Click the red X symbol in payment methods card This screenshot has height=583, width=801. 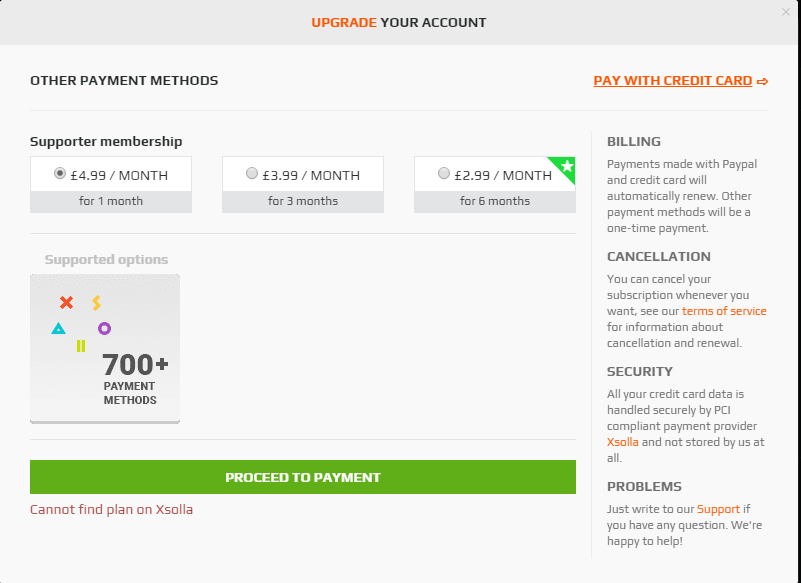66,302
